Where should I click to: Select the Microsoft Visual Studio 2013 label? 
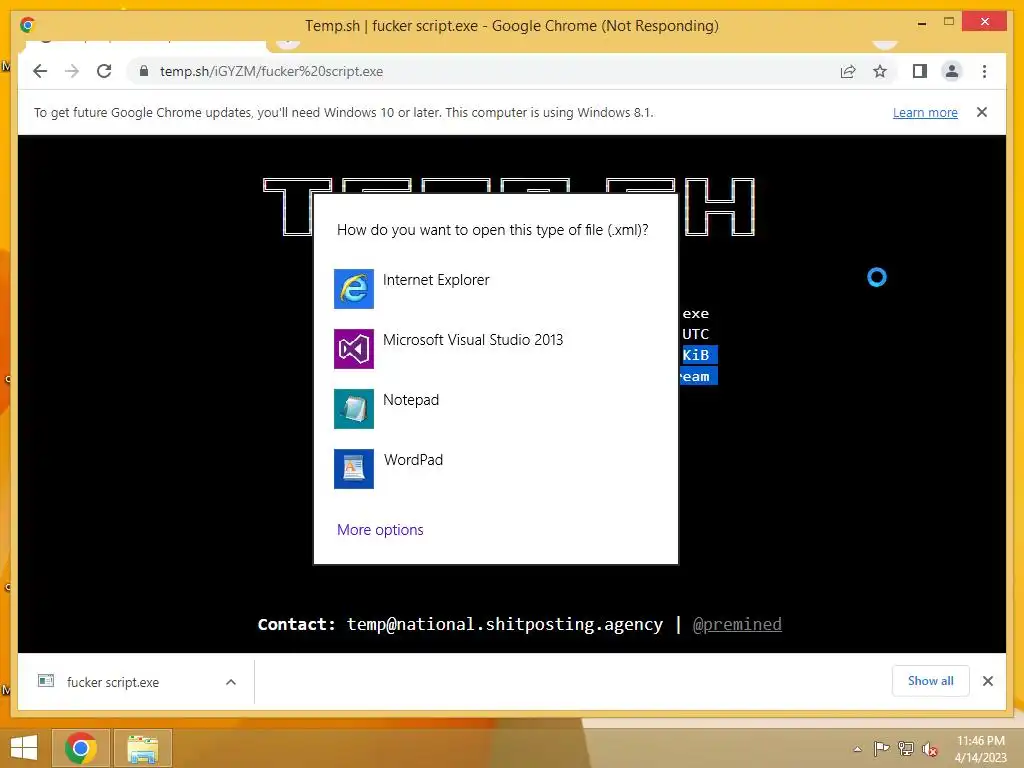click(x=473, y=340)
